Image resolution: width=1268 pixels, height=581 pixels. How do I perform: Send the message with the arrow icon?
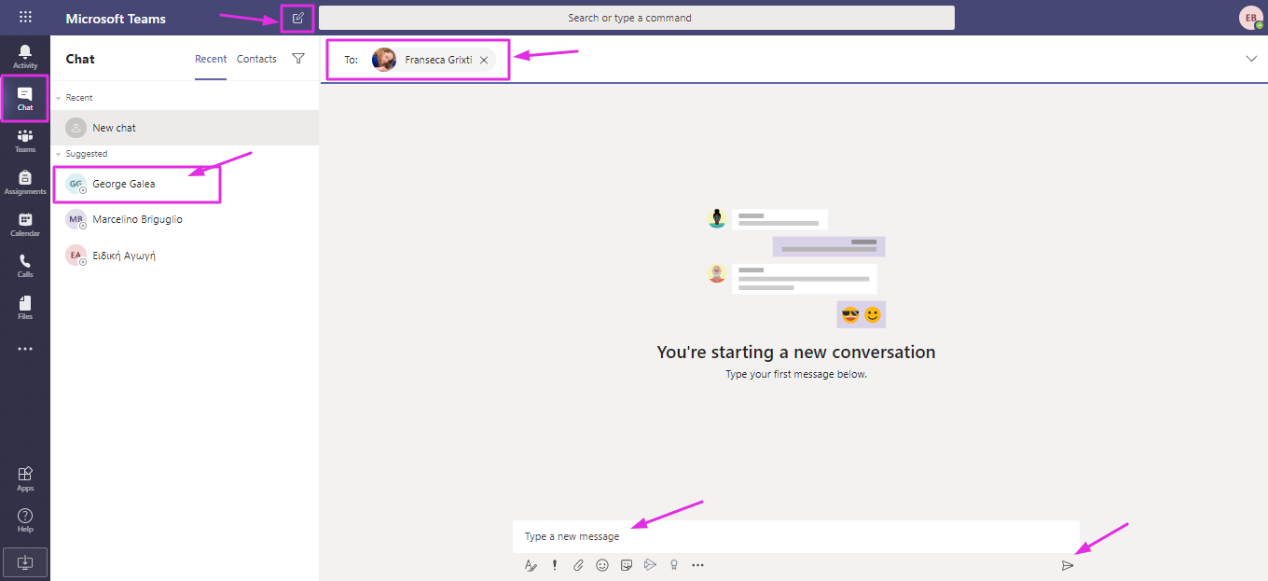click(1067, 565)
